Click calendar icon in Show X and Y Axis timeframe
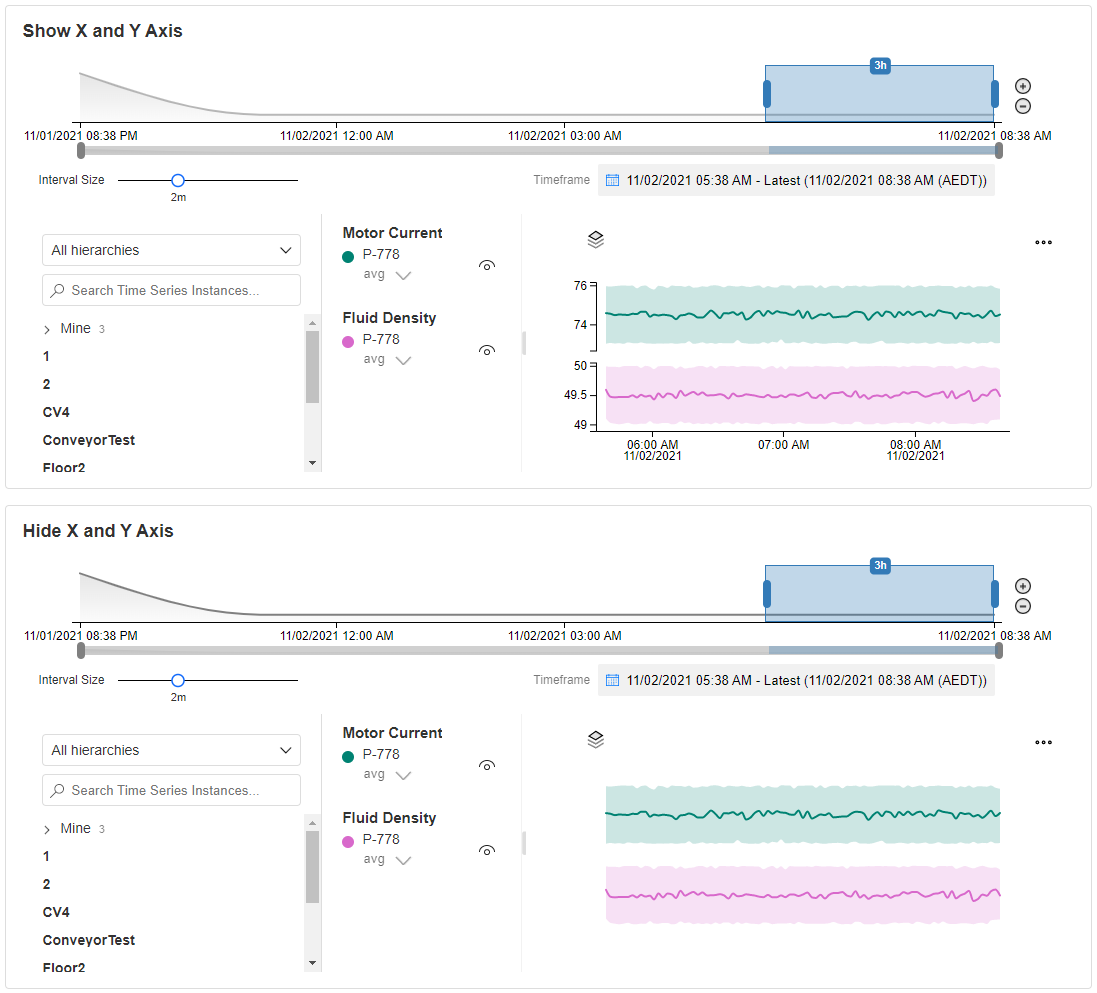 point(612,181)
